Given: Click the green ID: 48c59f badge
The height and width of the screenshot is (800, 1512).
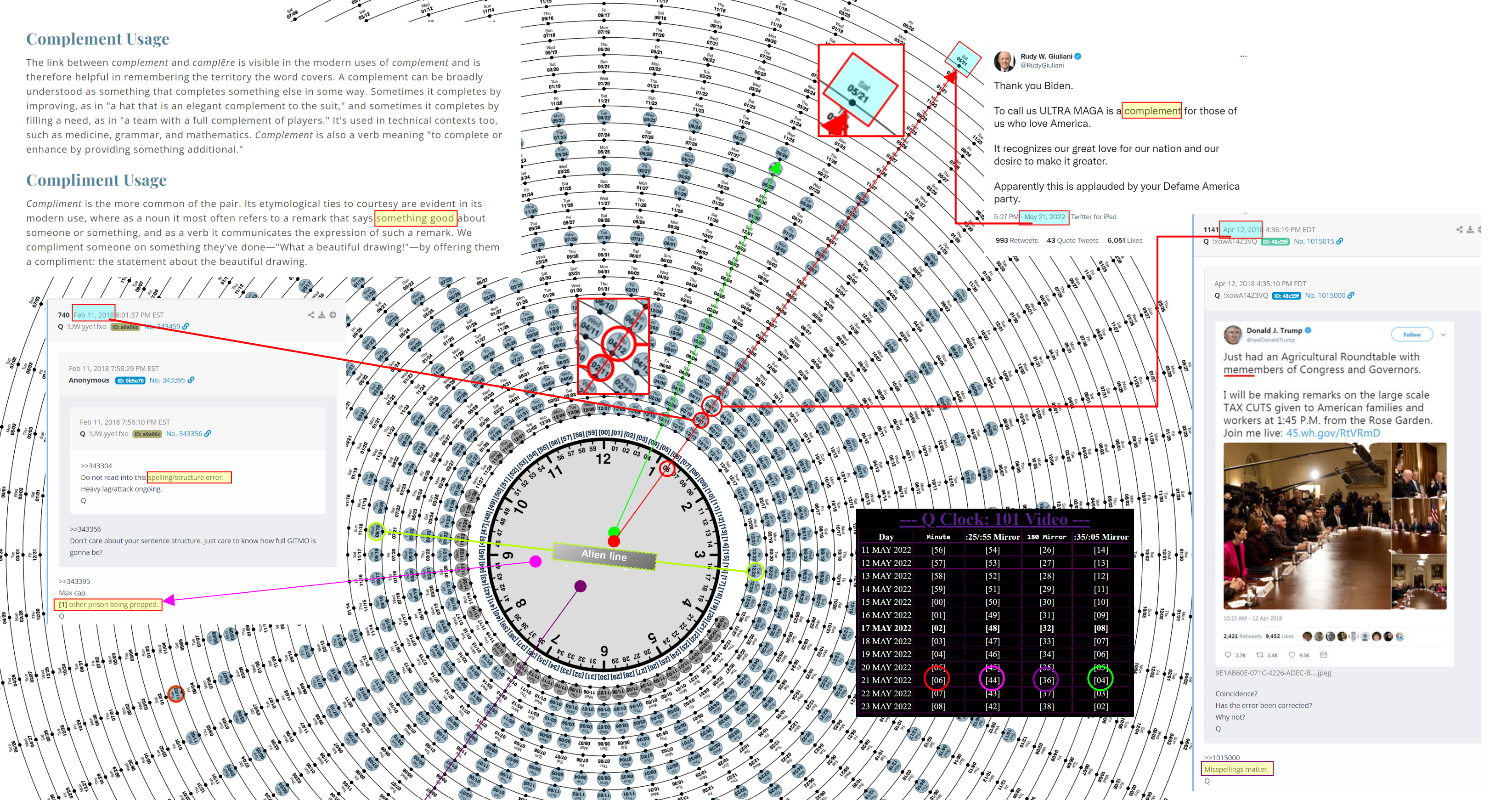Looking at the screenshot, I should click(1275, 242).
